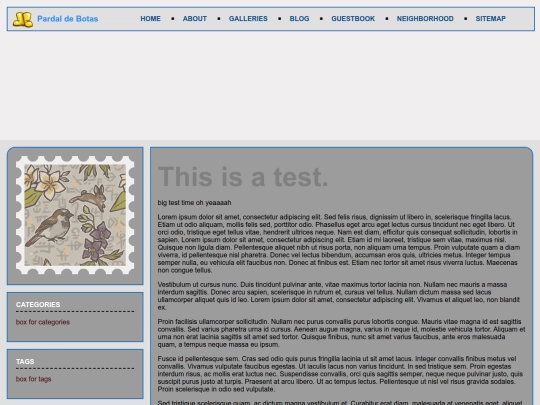Visit the GUESTBOOK page
This screenshot has height=405, width=540.
tap(353, 19)
